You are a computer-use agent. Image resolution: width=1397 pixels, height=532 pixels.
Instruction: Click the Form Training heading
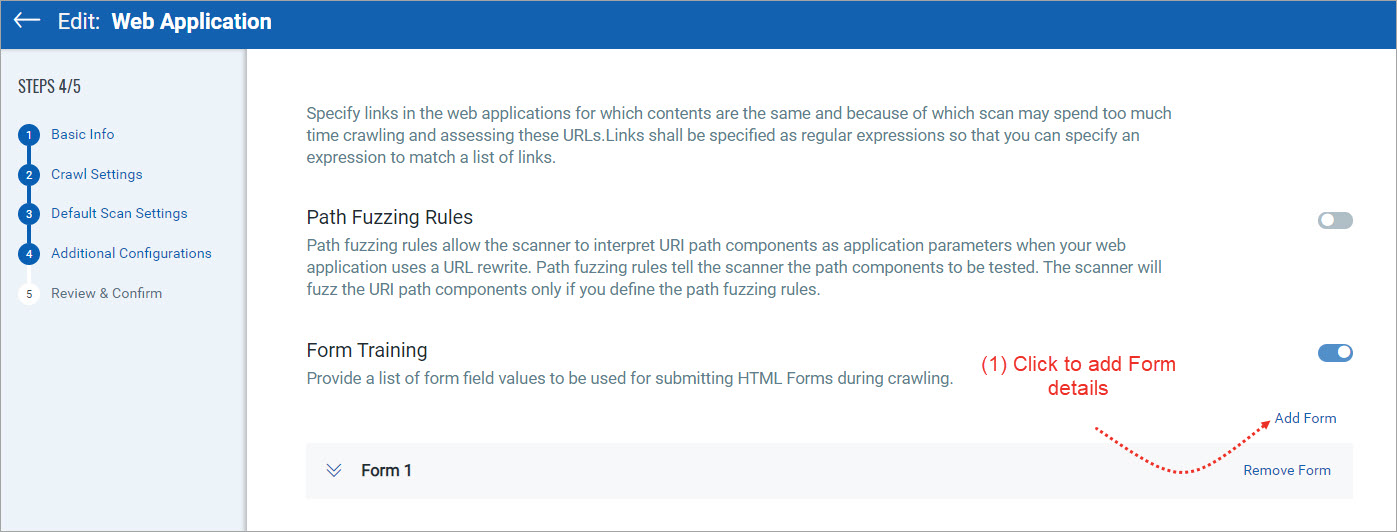(x=367, y=350)
